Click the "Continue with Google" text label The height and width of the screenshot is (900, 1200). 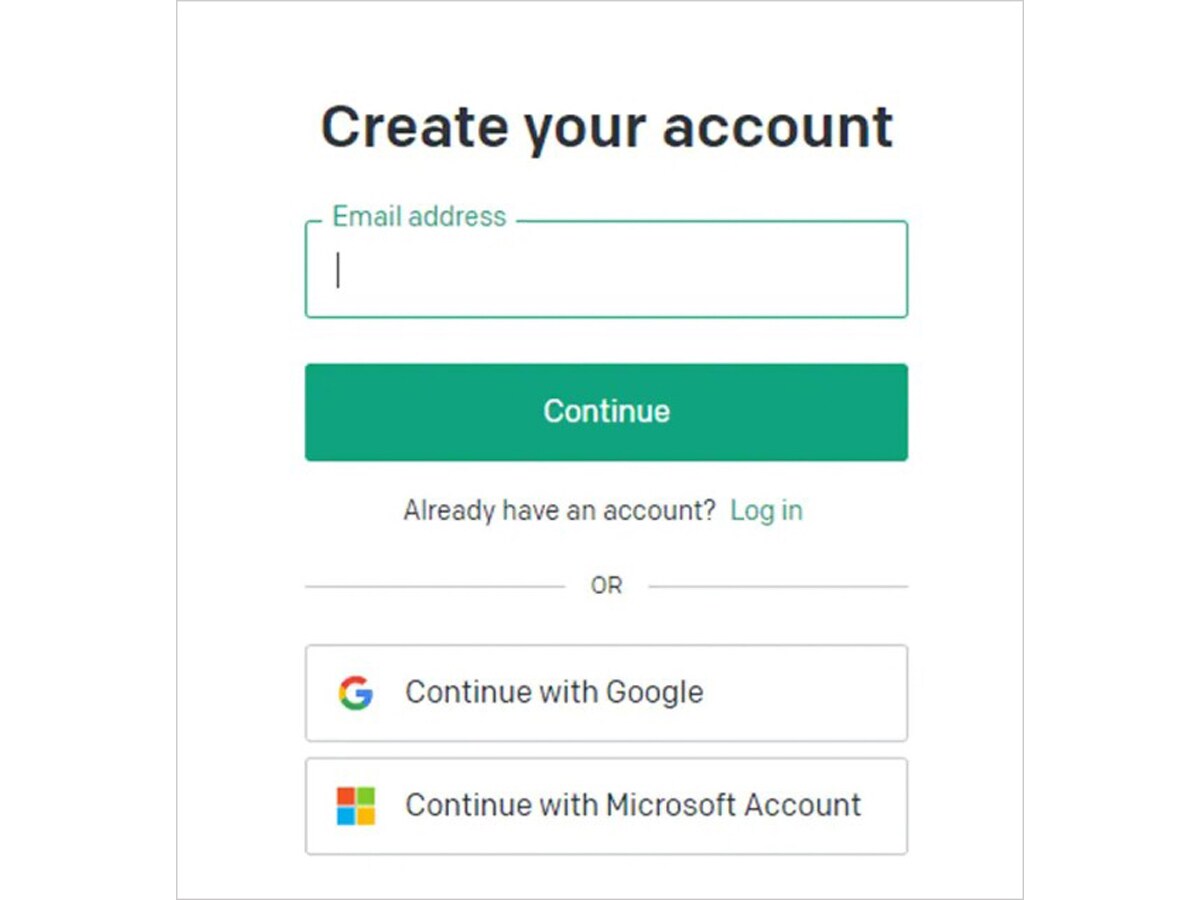pos(554,693)
